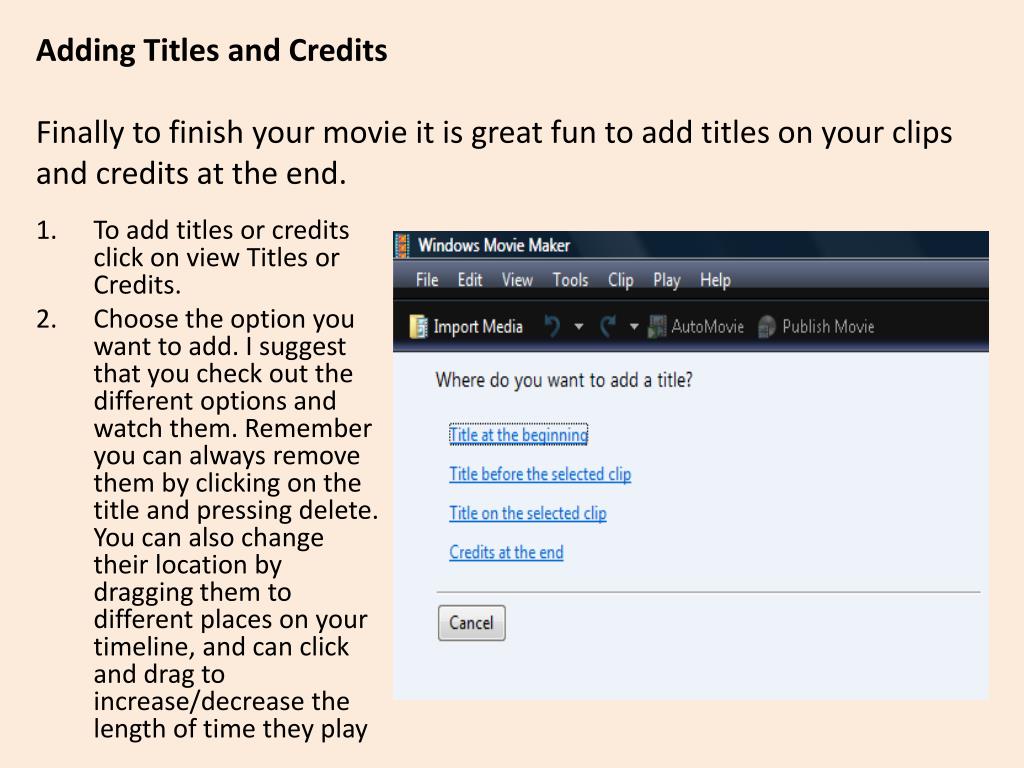This screenshot has width=1024, height=768.
Task: Click the Windows Movie Maker title bar icon
Action: [x=402, y=246]
